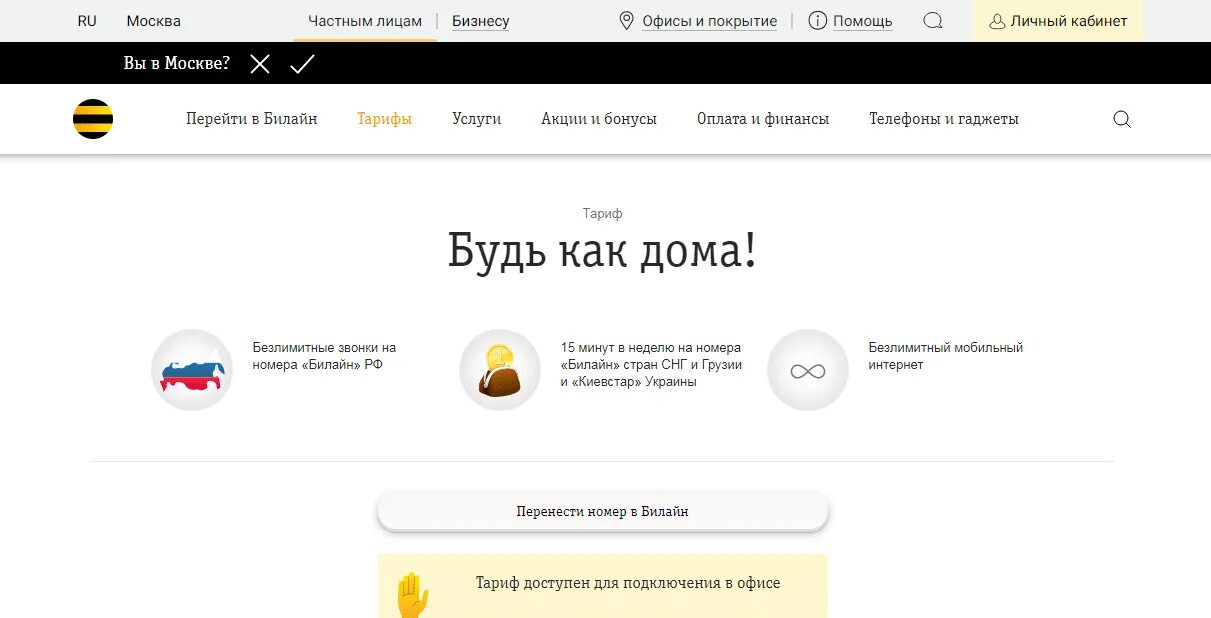Click Безлимитные звонки на номера text
The image size is (1211, 618).
coord(324,356)
